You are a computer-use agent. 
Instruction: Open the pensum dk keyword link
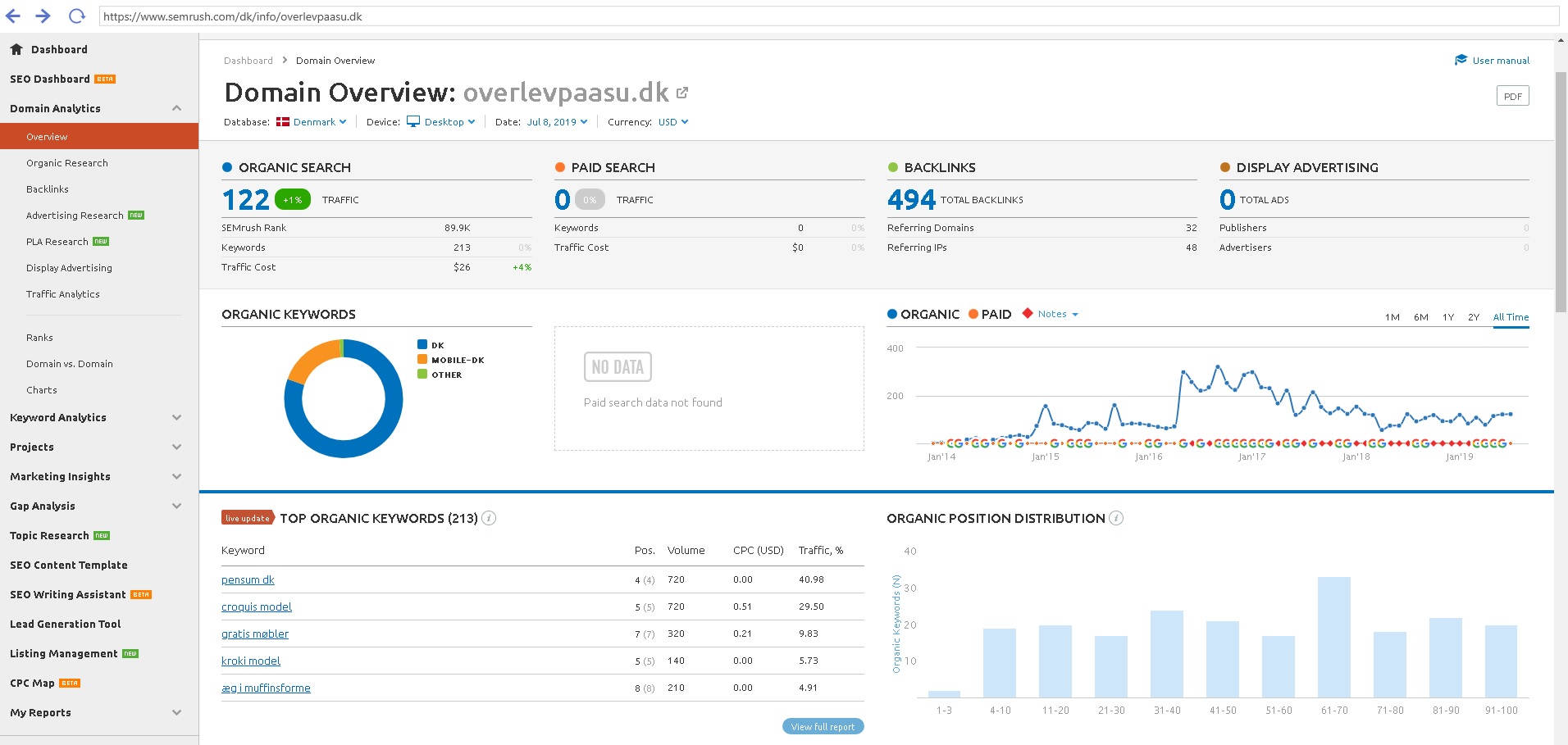(248, 580)
